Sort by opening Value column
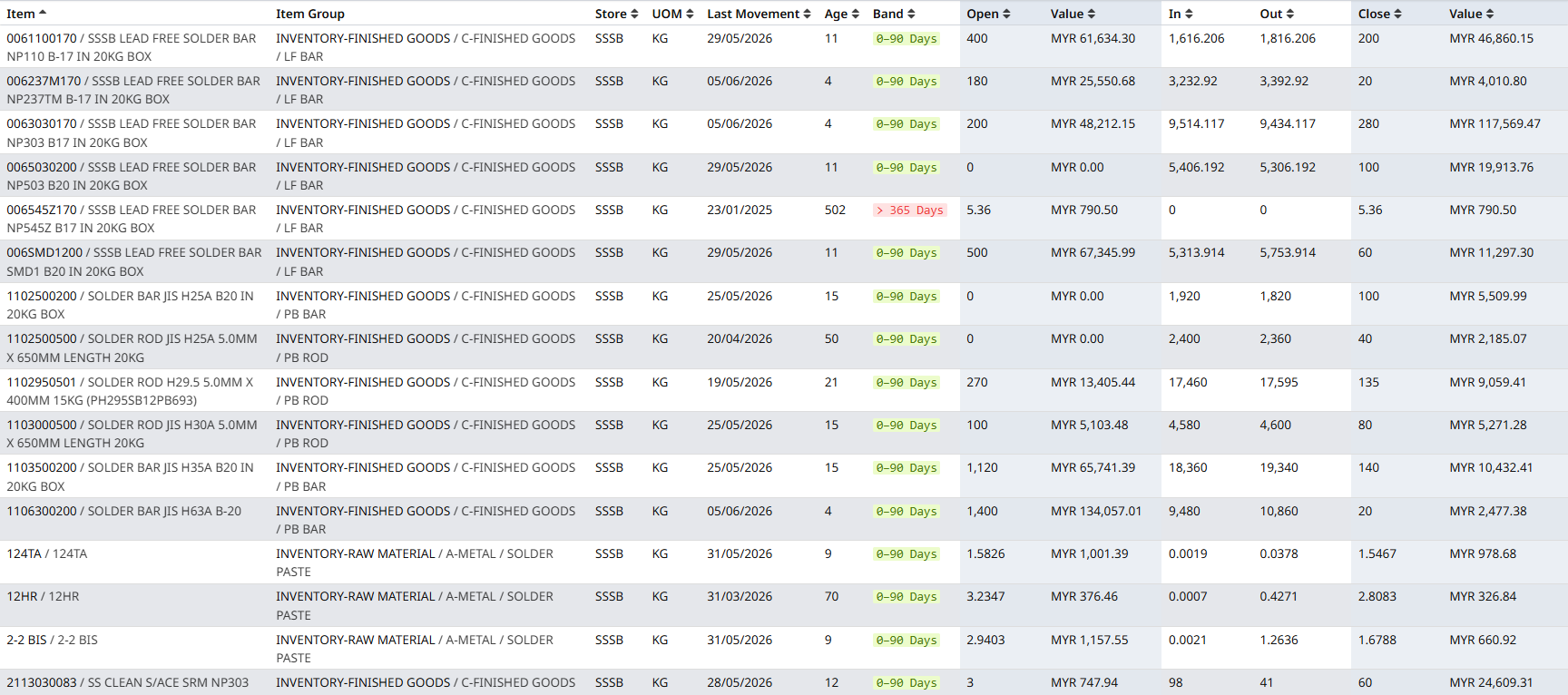 tap(1073, 14)
